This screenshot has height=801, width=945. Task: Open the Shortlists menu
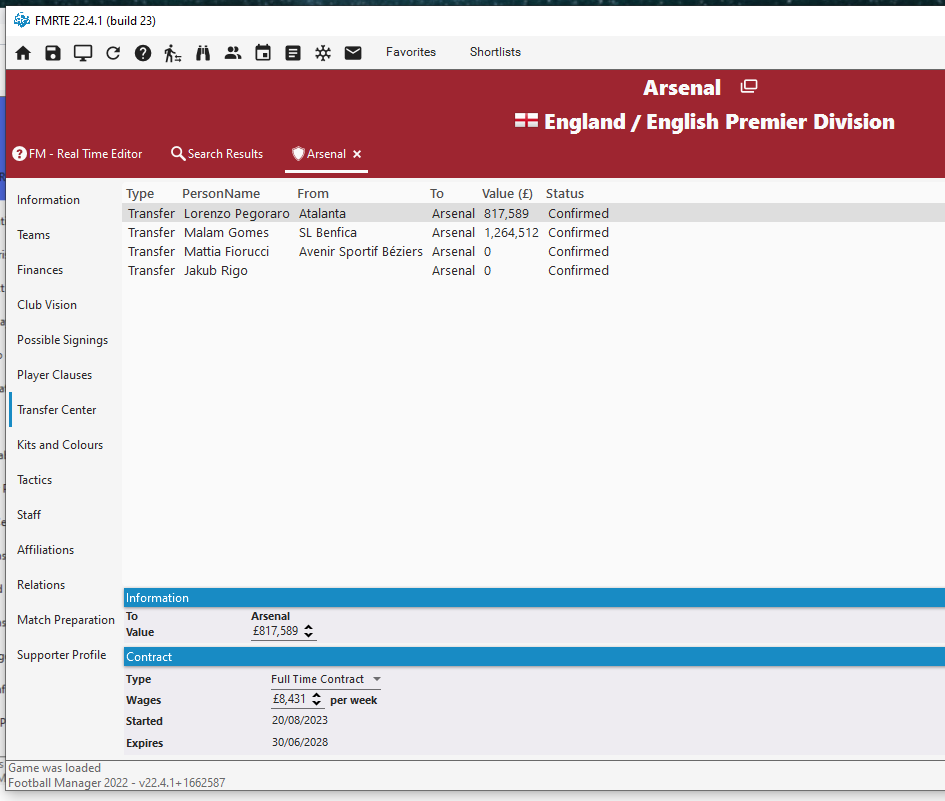[x=495, y=52]
